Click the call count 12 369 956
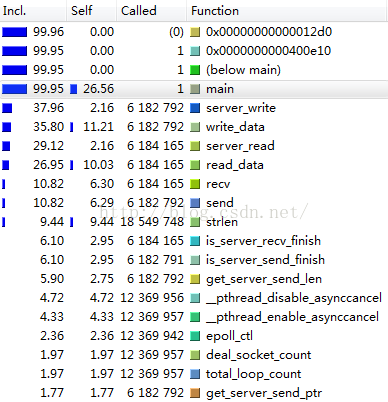388x402 pixels. (152, 298)
